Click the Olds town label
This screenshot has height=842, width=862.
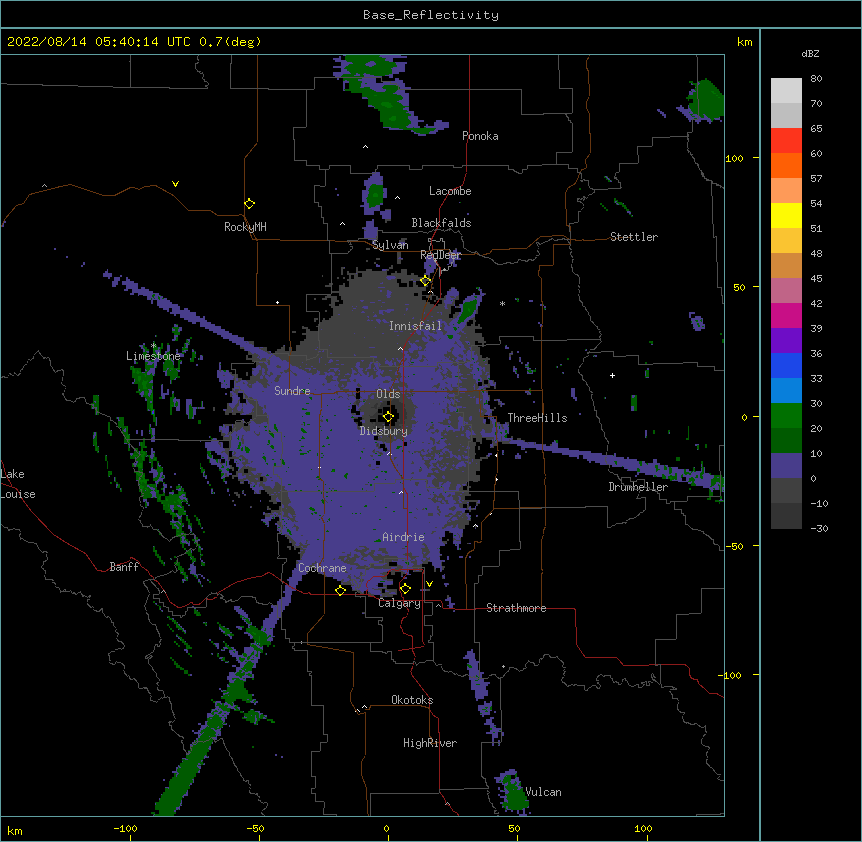388,394
